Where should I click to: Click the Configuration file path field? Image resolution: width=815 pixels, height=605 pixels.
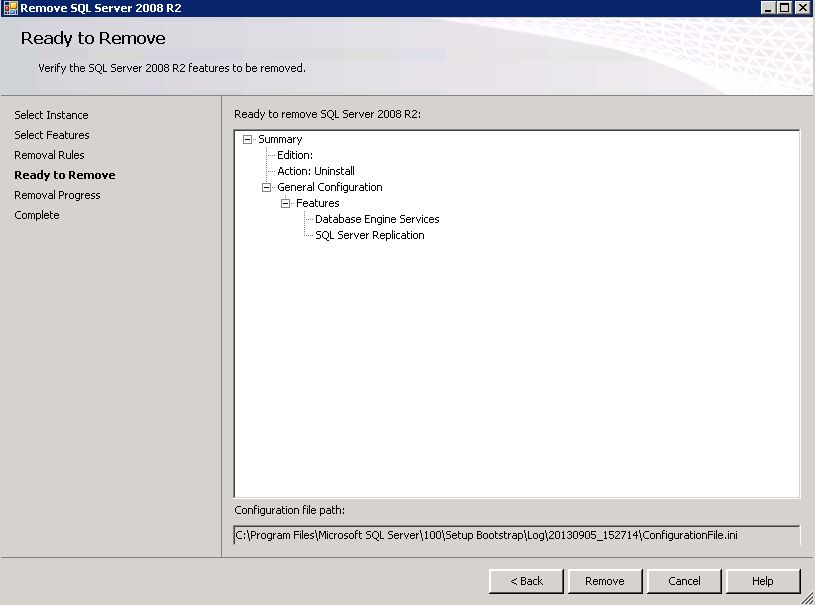pyautogui.click(x=517, y=535)
